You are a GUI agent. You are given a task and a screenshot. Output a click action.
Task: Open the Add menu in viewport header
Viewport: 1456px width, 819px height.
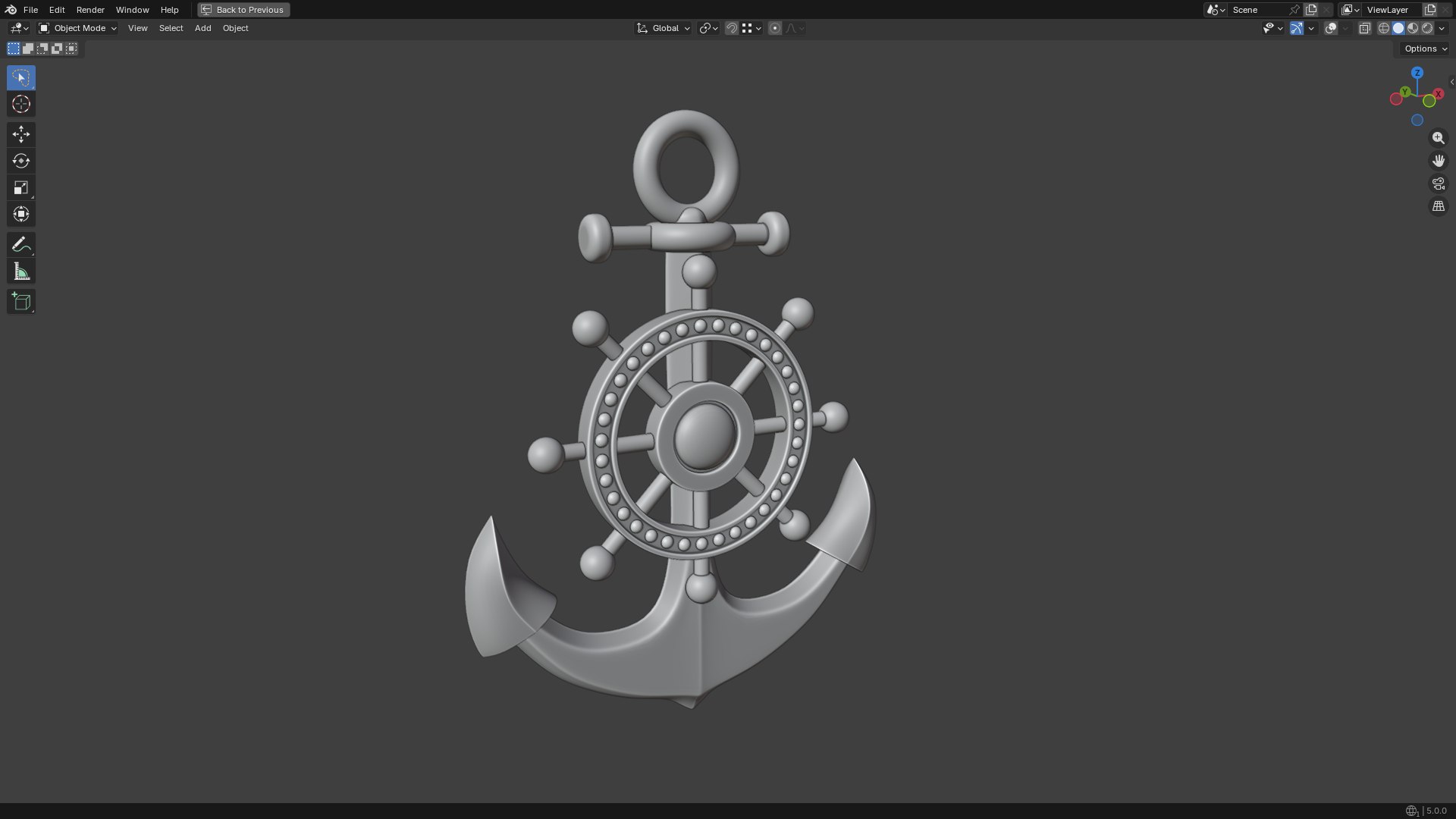coord(202,28)
